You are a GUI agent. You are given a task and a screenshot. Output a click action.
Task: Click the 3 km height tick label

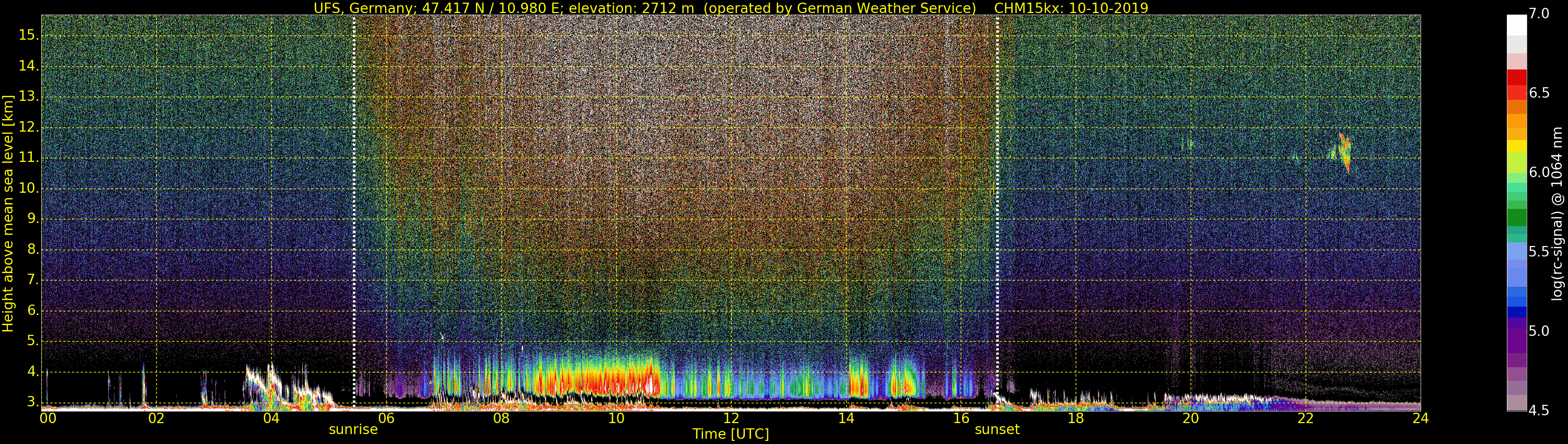point(32,402)
